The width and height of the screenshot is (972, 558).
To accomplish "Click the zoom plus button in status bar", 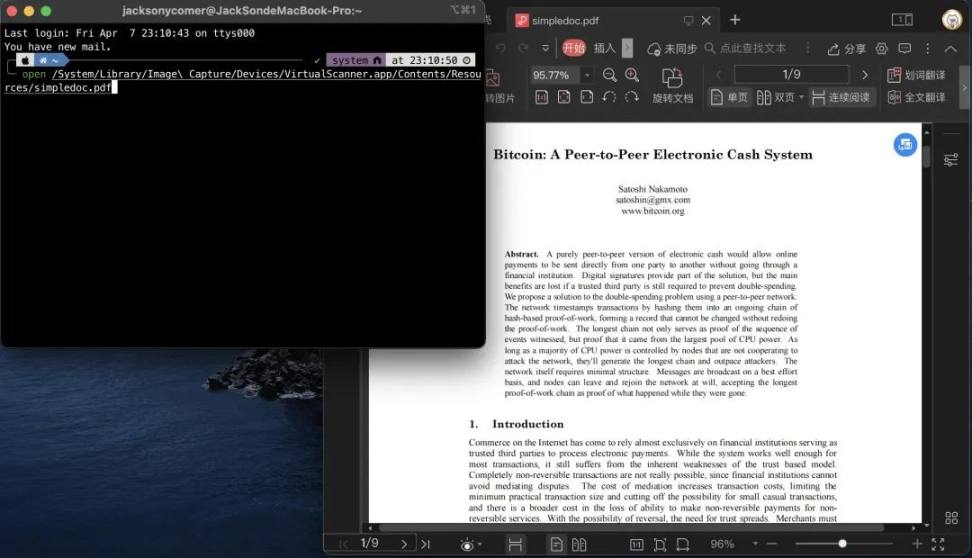I will pos(917,544).
